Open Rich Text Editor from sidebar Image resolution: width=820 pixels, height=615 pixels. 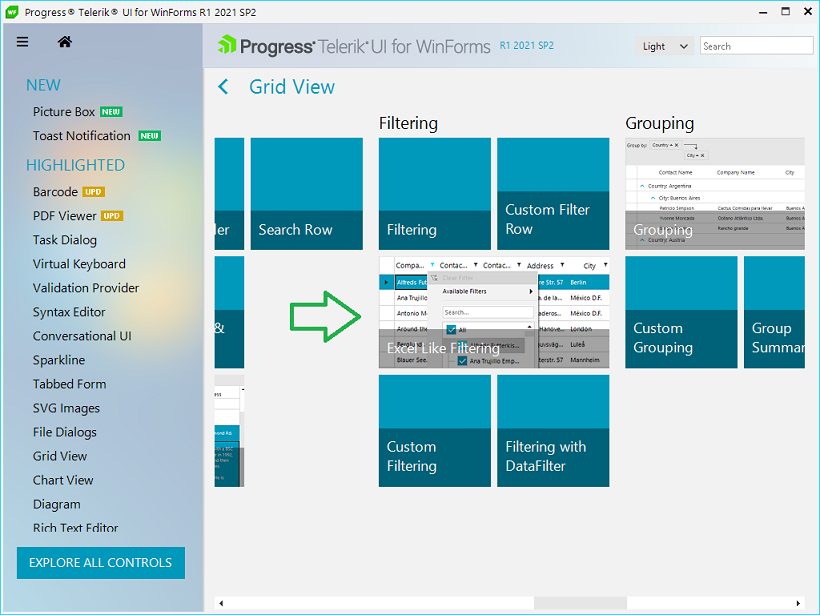[76, 528]
